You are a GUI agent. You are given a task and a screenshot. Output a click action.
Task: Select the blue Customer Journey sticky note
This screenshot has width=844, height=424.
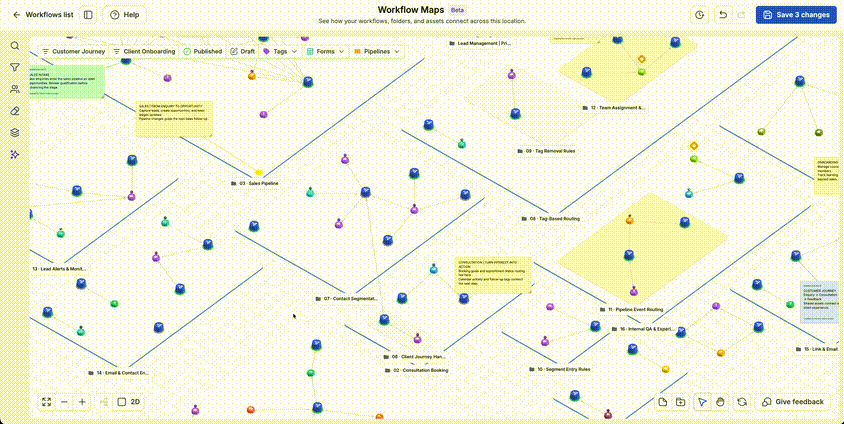pyautogui.click(x=819, y=302)
